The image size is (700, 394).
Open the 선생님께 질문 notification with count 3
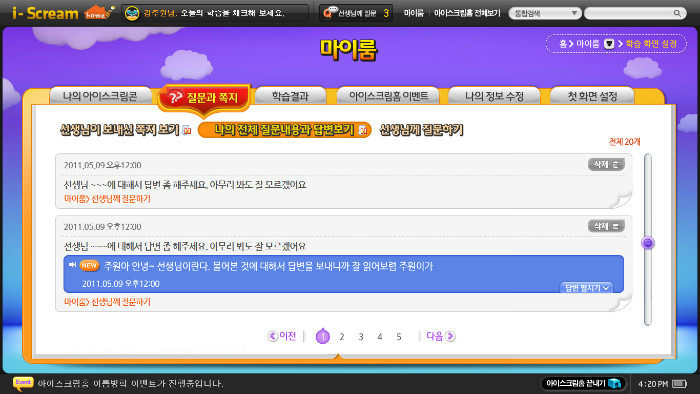356,13
